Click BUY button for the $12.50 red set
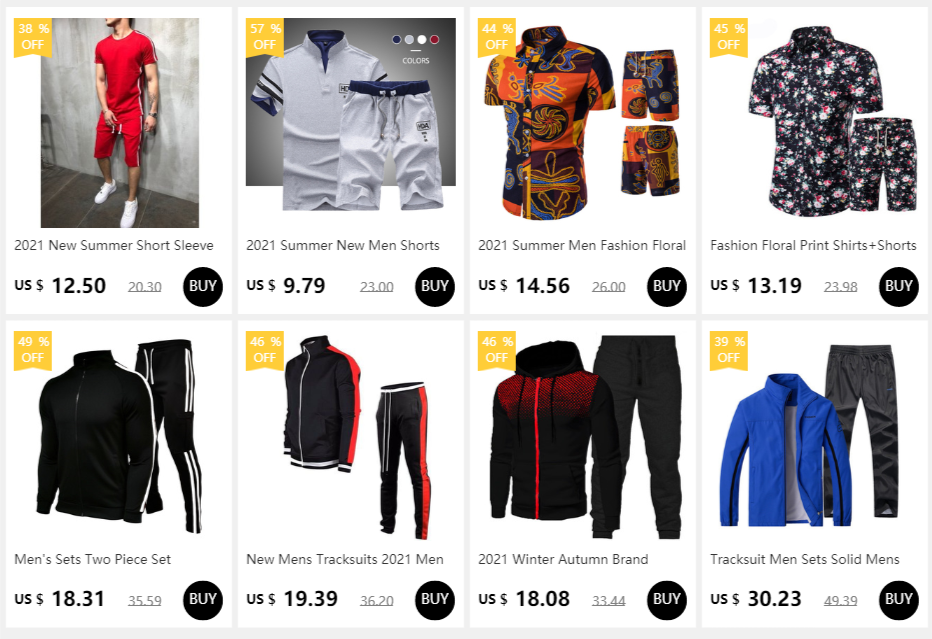 (203, 287)
